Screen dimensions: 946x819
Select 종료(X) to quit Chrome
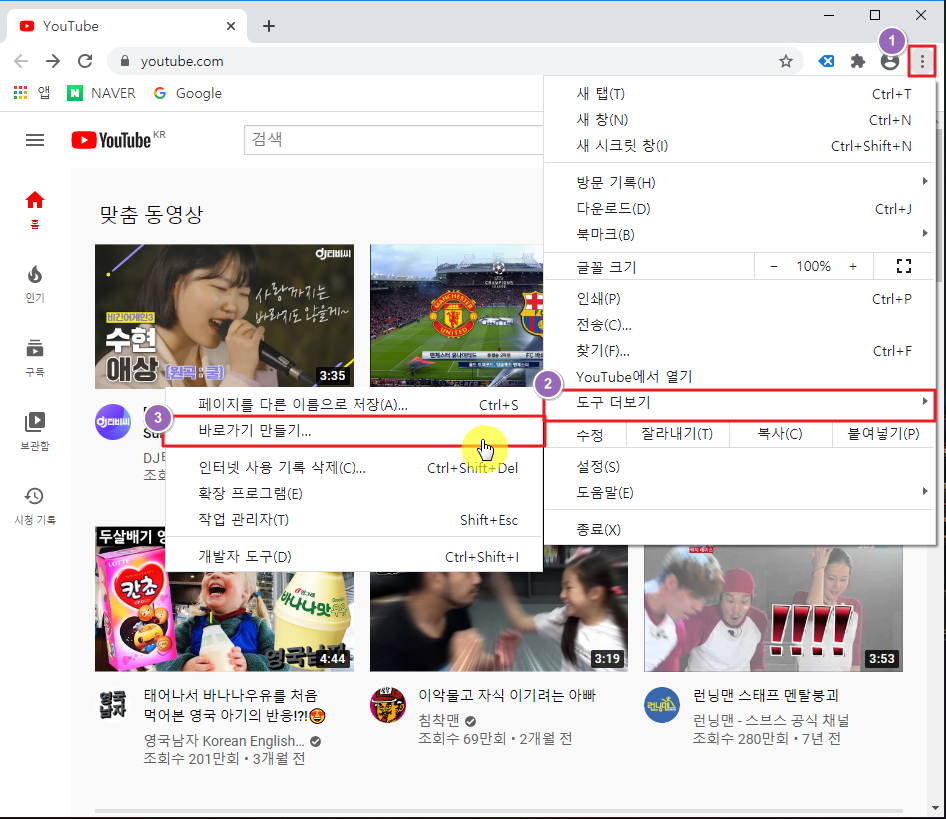click(740, 529)
